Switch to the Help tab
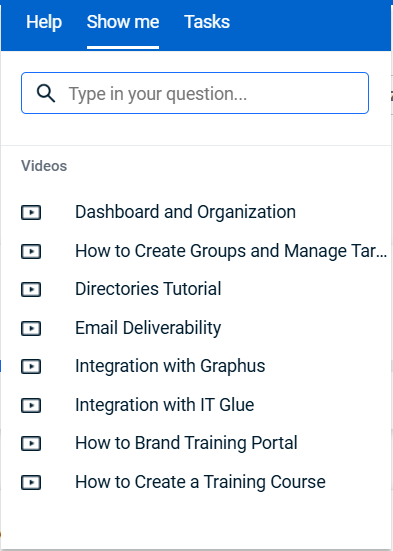The width and height of the screenshot is (393, 551). coord(44,22)
